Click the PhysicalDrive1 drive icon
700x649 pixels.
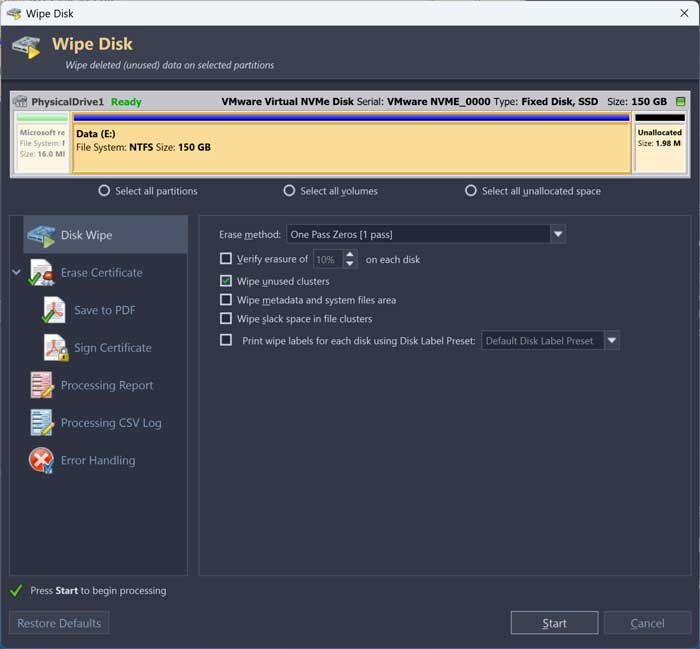pos(21,101)
